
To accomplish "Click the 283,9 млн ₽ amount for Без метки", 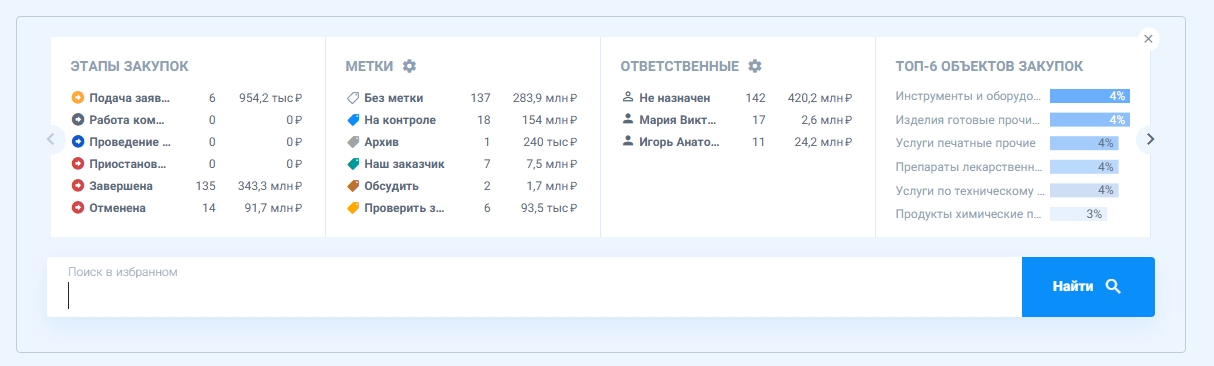I will [545, 98].
